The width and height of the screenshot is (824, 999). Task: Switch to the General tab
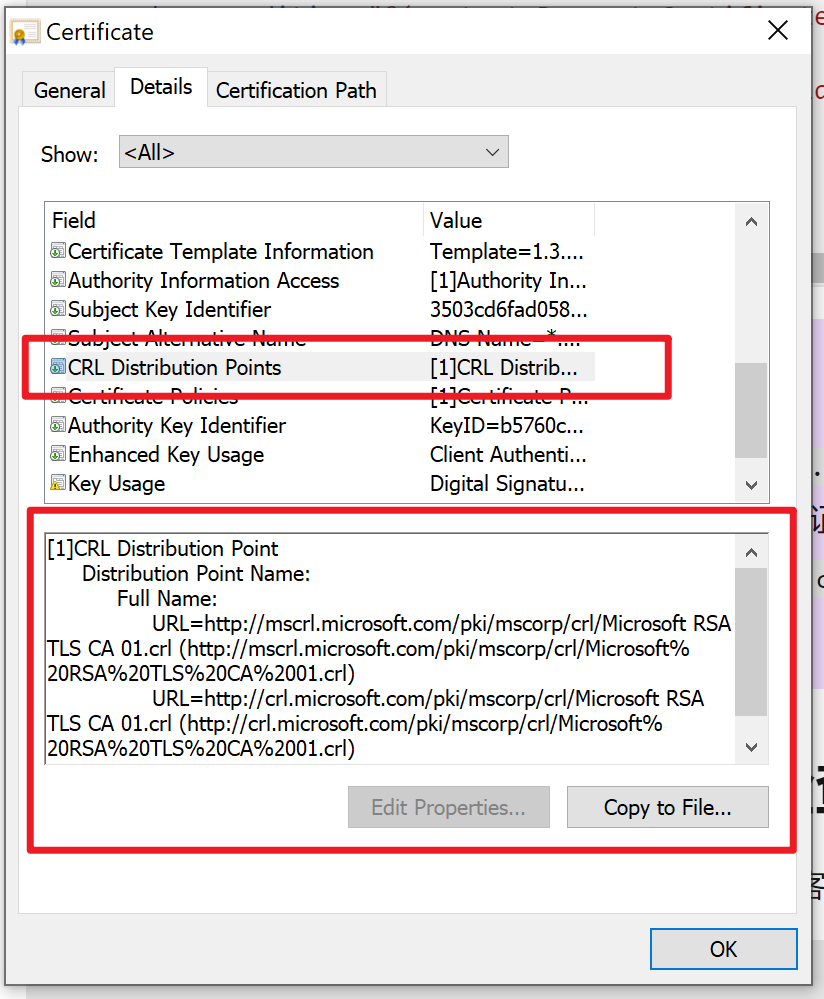[69, 90]
